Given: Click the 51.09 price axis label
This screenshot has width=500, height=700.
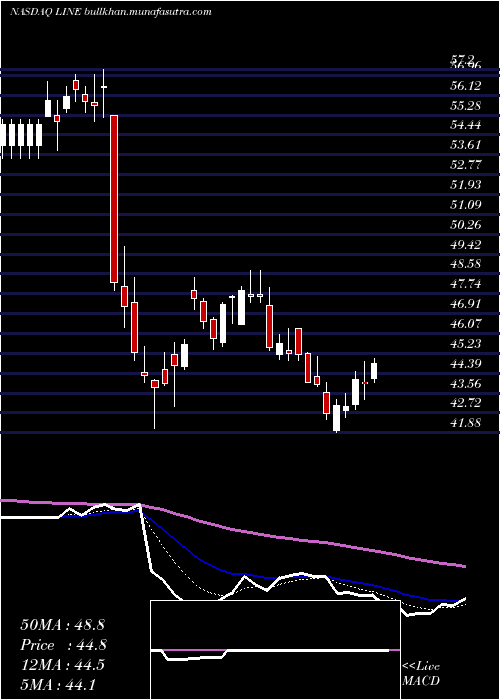Looking at the screenshot, I should (x=466, y=205).
